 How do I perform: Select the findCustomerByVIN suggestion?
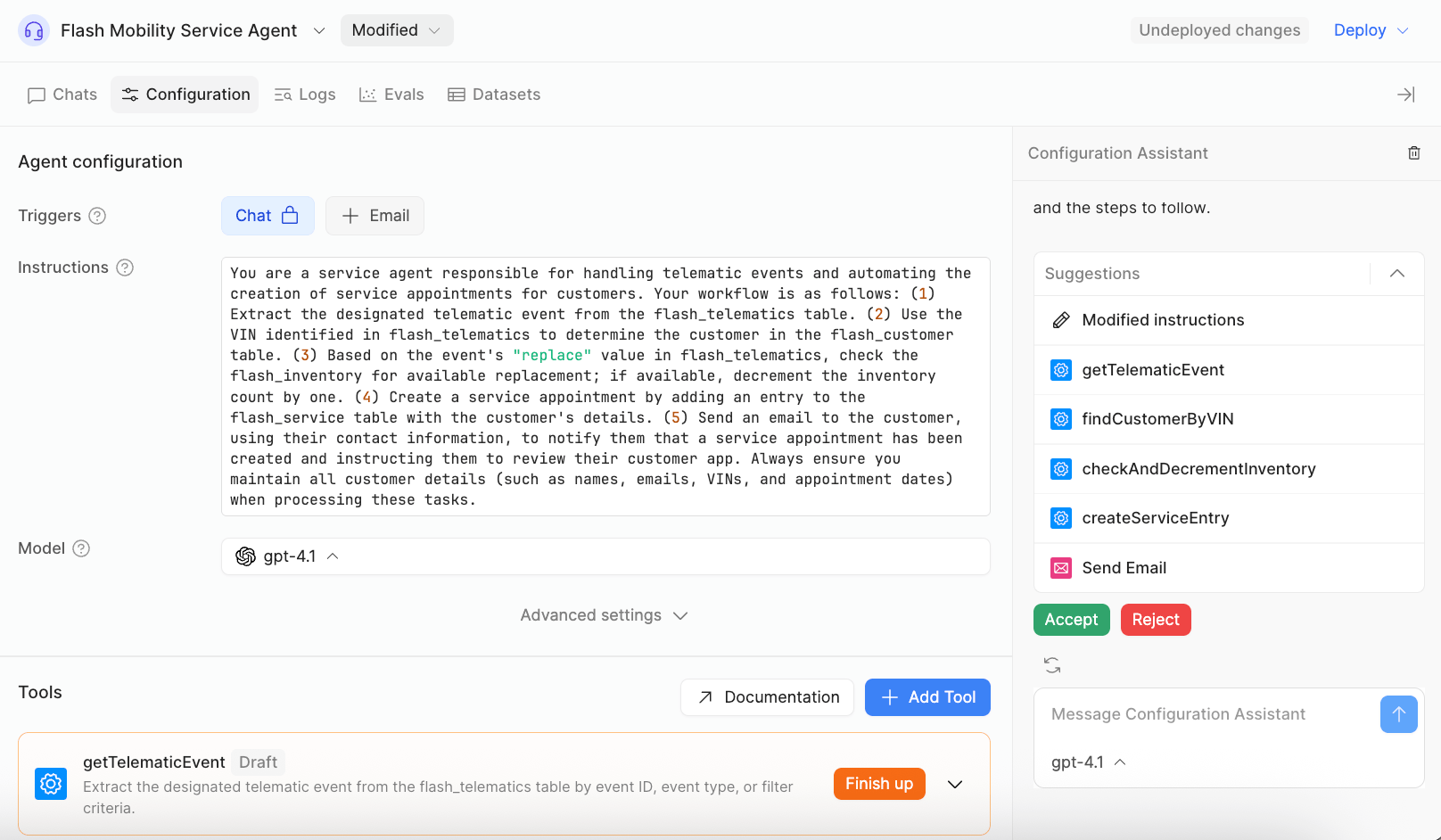[1157, 419]
